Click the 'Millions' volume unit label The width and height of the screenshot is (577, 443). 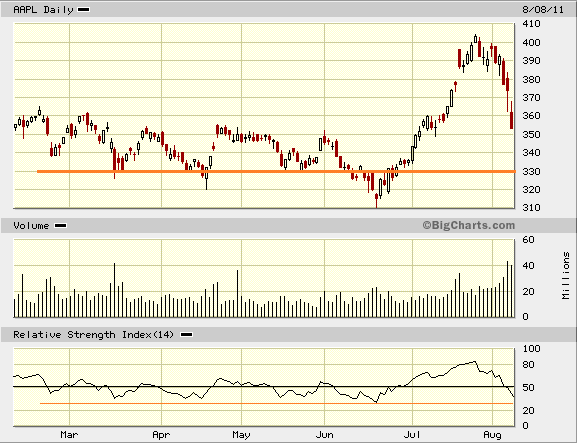tap(566, 275)
